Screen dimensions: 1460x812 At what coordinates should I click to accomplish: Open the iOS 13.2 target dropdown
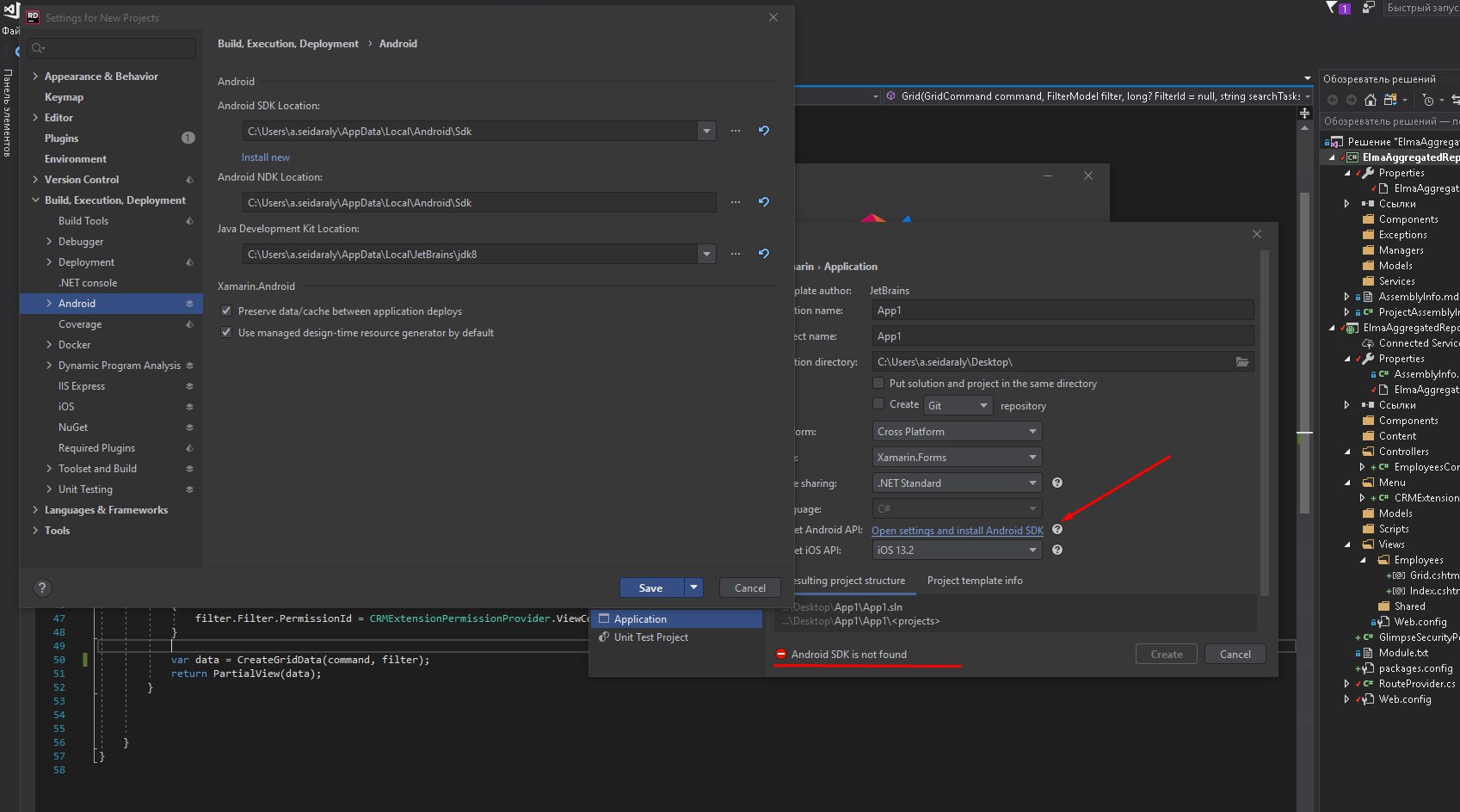(957, 550)
